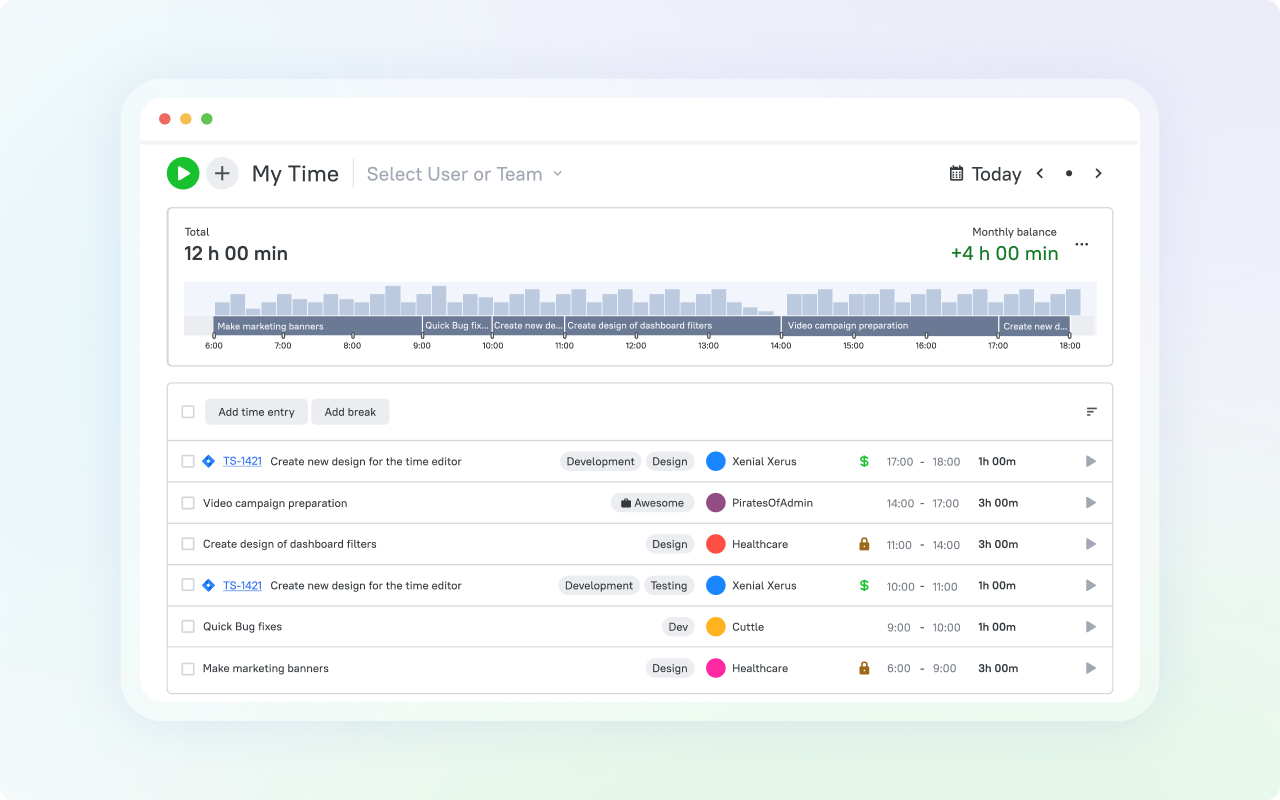Image resolution: width=1280 pixels, height=800 pixels.
Task: Click the Testing tag
Action: [x=669, y=585]
